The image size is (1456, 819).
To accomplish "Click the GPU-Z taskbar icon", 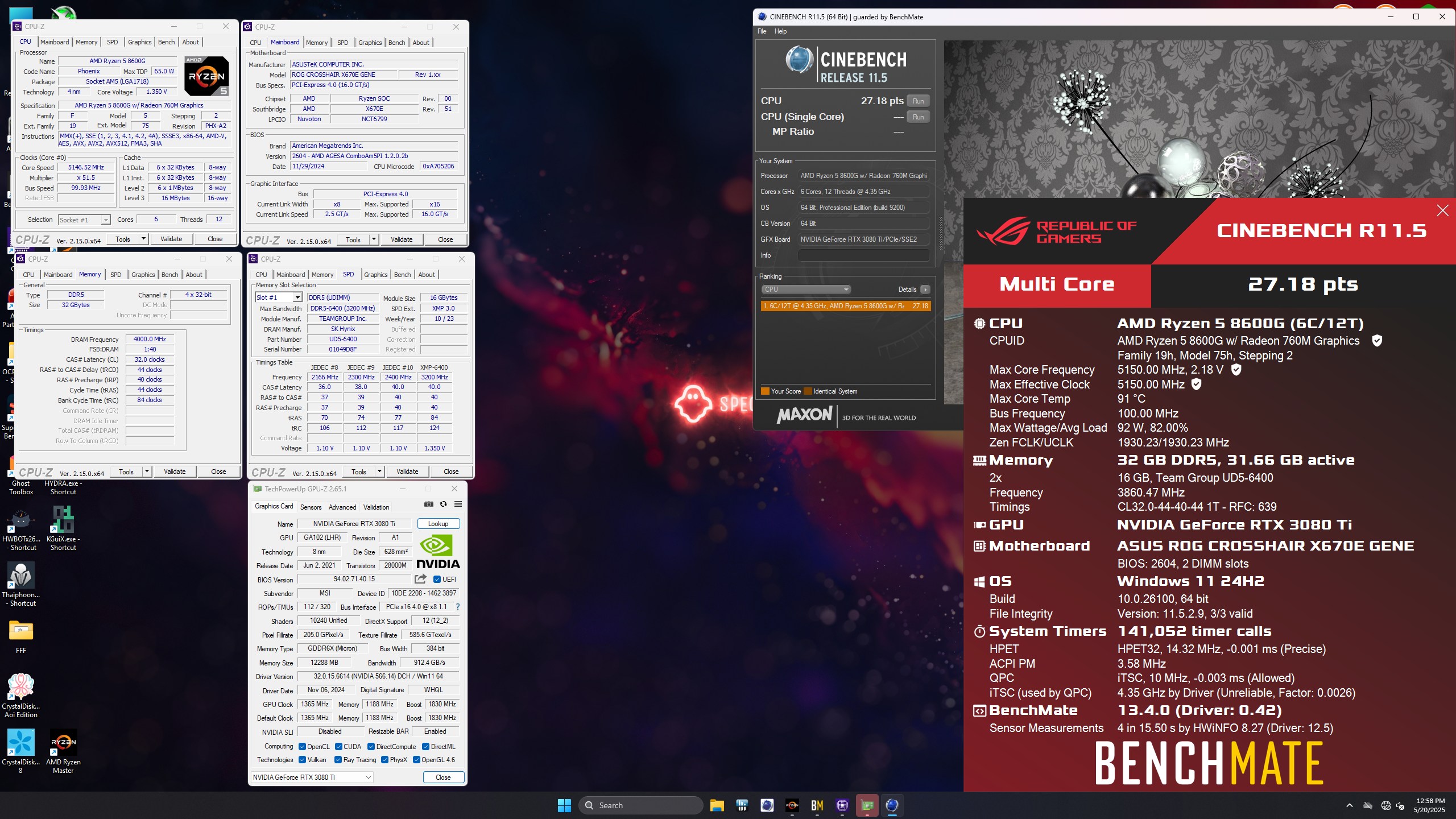I will click(867, 805).
